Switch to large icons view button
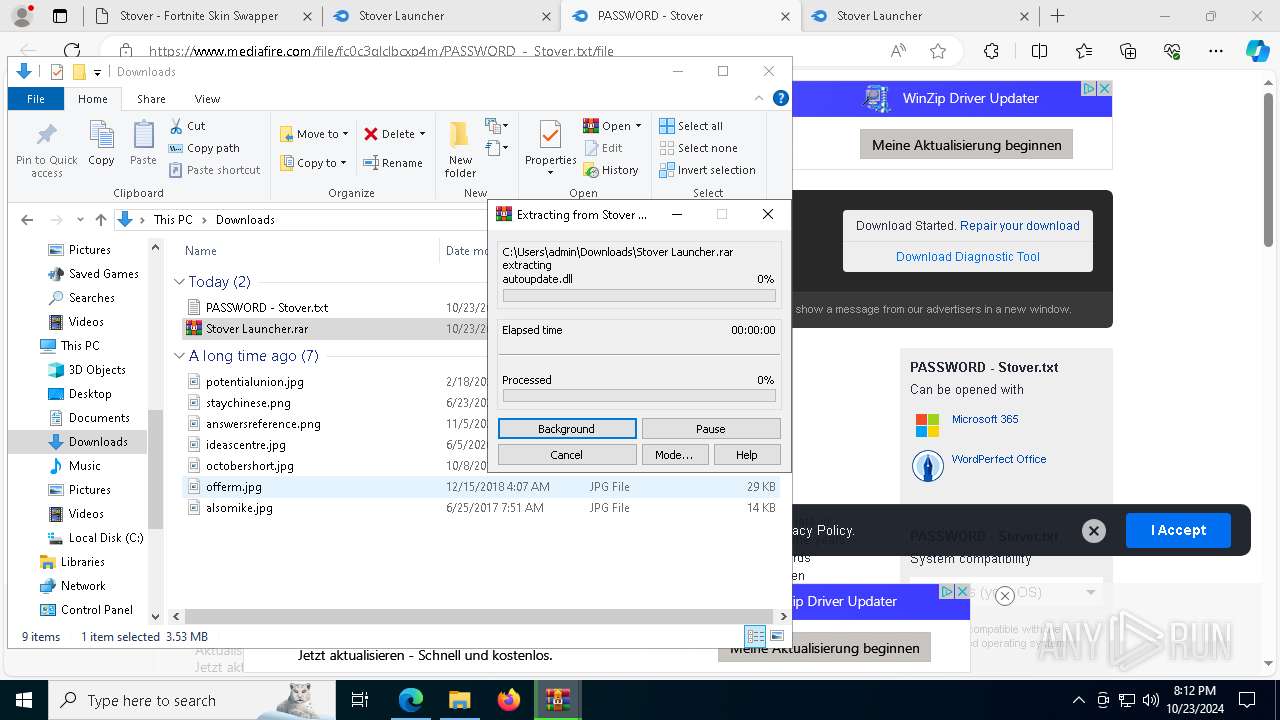Viewport: 1280px width, 720px height. tap(776, 636)
